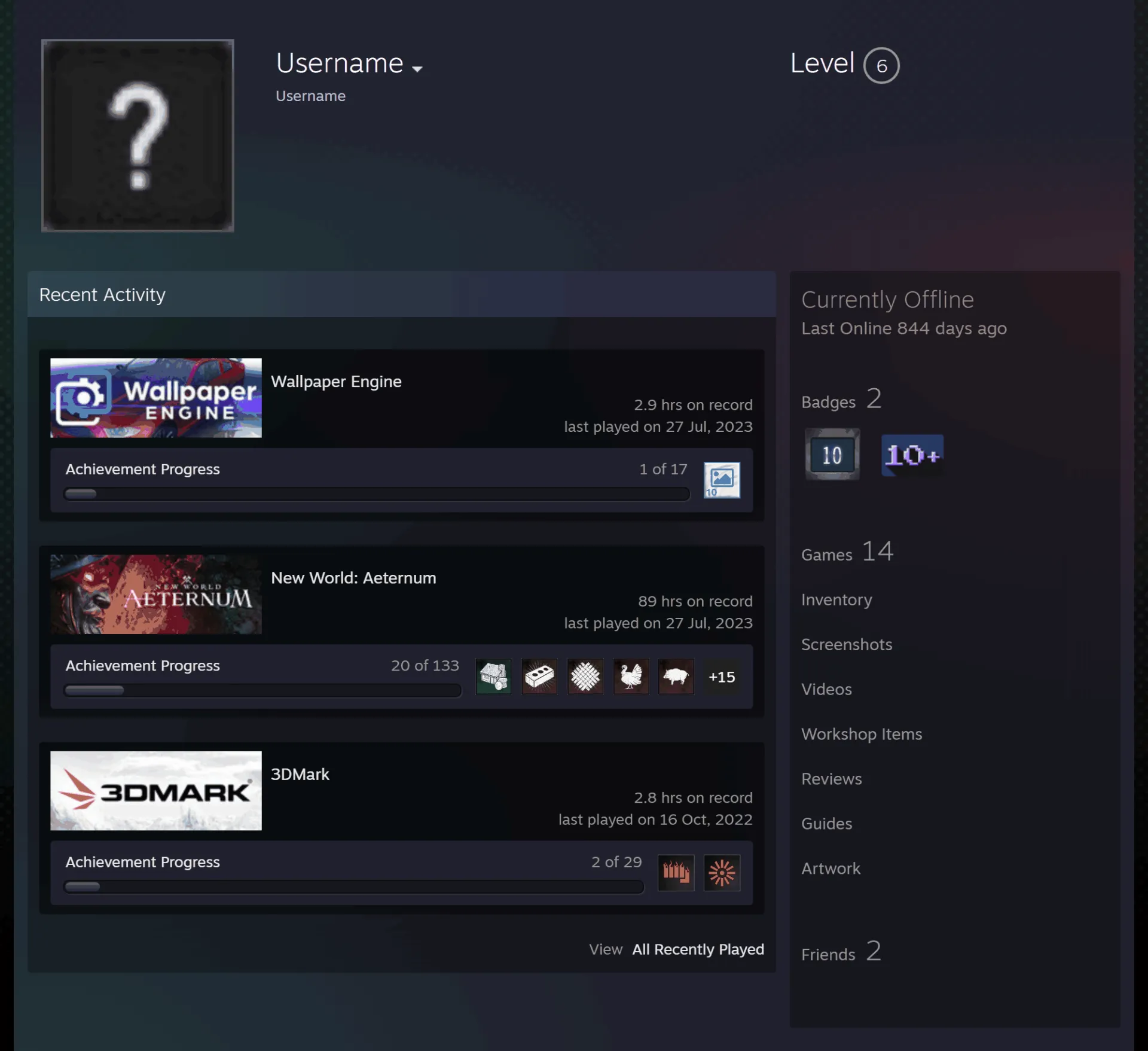The height and width of the screenshot is (1051, 1148).
Task: Open the Level 6 circle badge
Action: click(881, 65)
